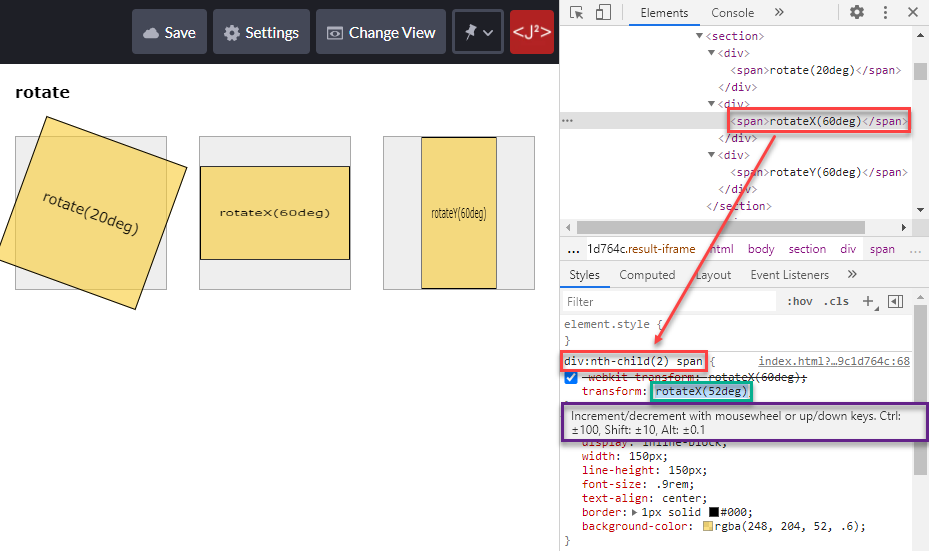Open DevTools three-dot customize menu
This screenshot has height=551, width=929.
coord(885,12)
